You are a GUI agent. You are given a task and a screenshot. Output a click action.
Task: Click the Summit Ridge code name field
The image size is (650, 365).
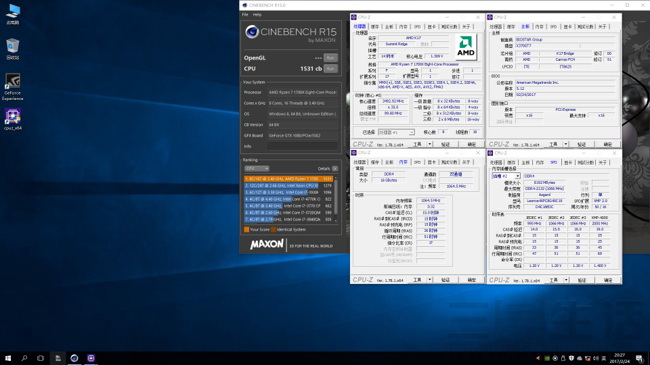click(x=398, y=44)
